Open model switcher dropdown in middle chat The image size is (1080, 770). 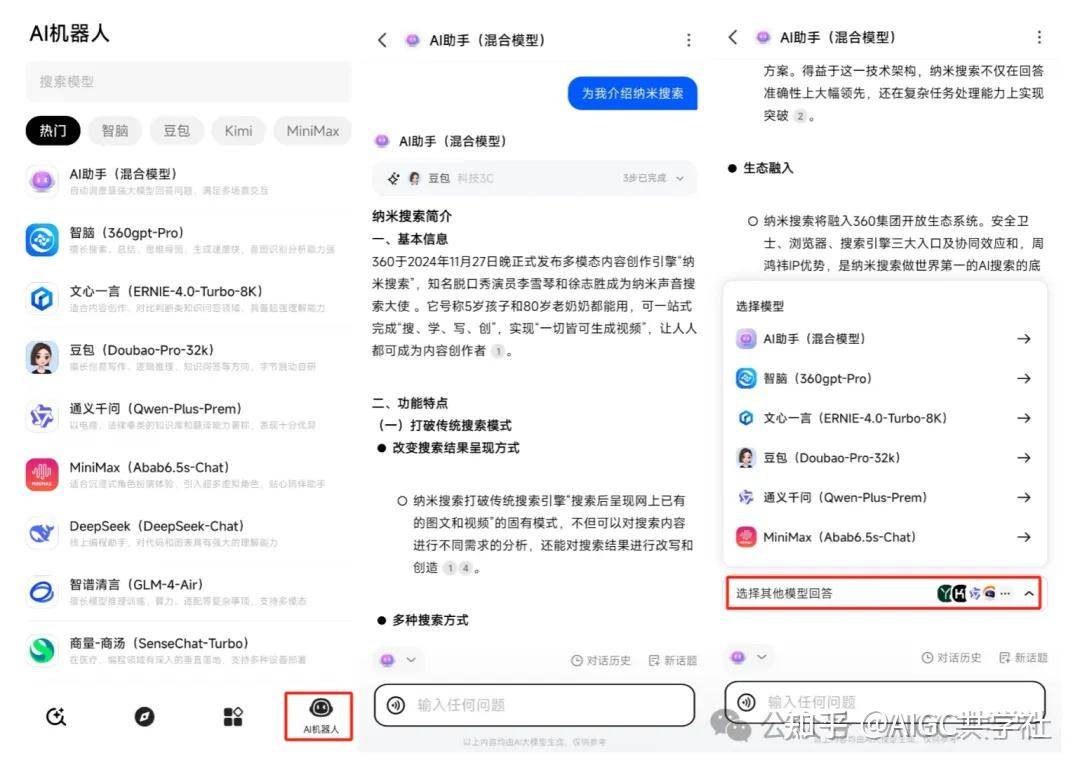pos(399,660)
